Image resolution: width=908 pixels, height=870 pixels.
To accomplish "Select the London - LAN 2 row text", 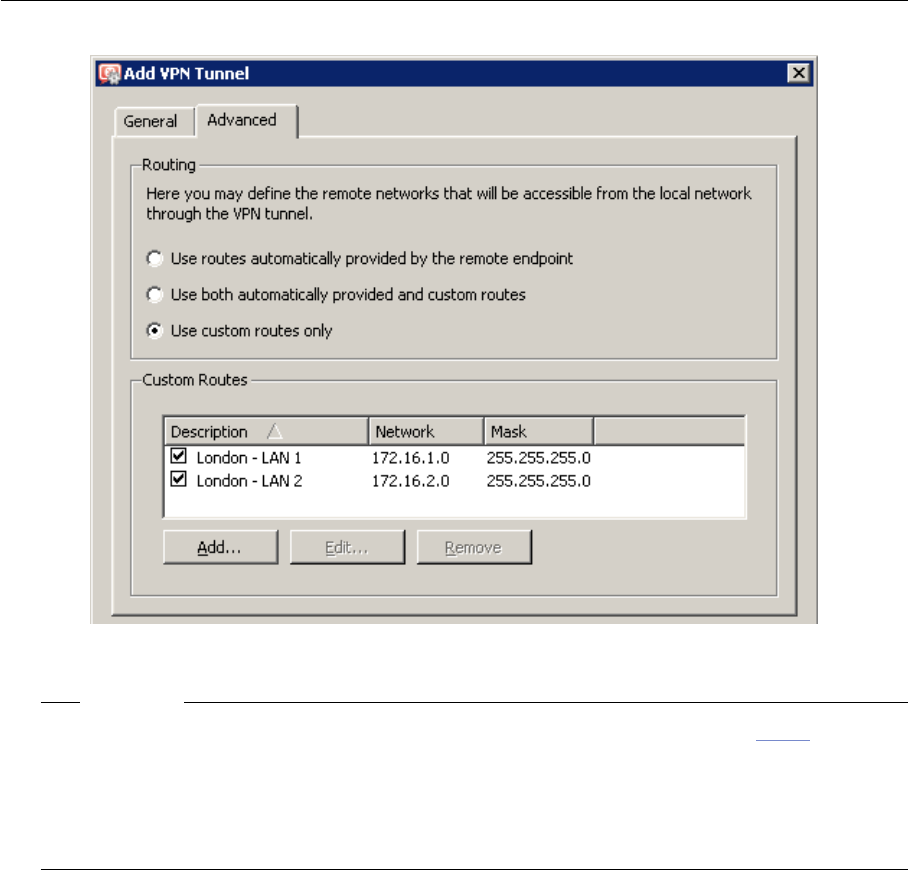I will (x=249, y=481).
